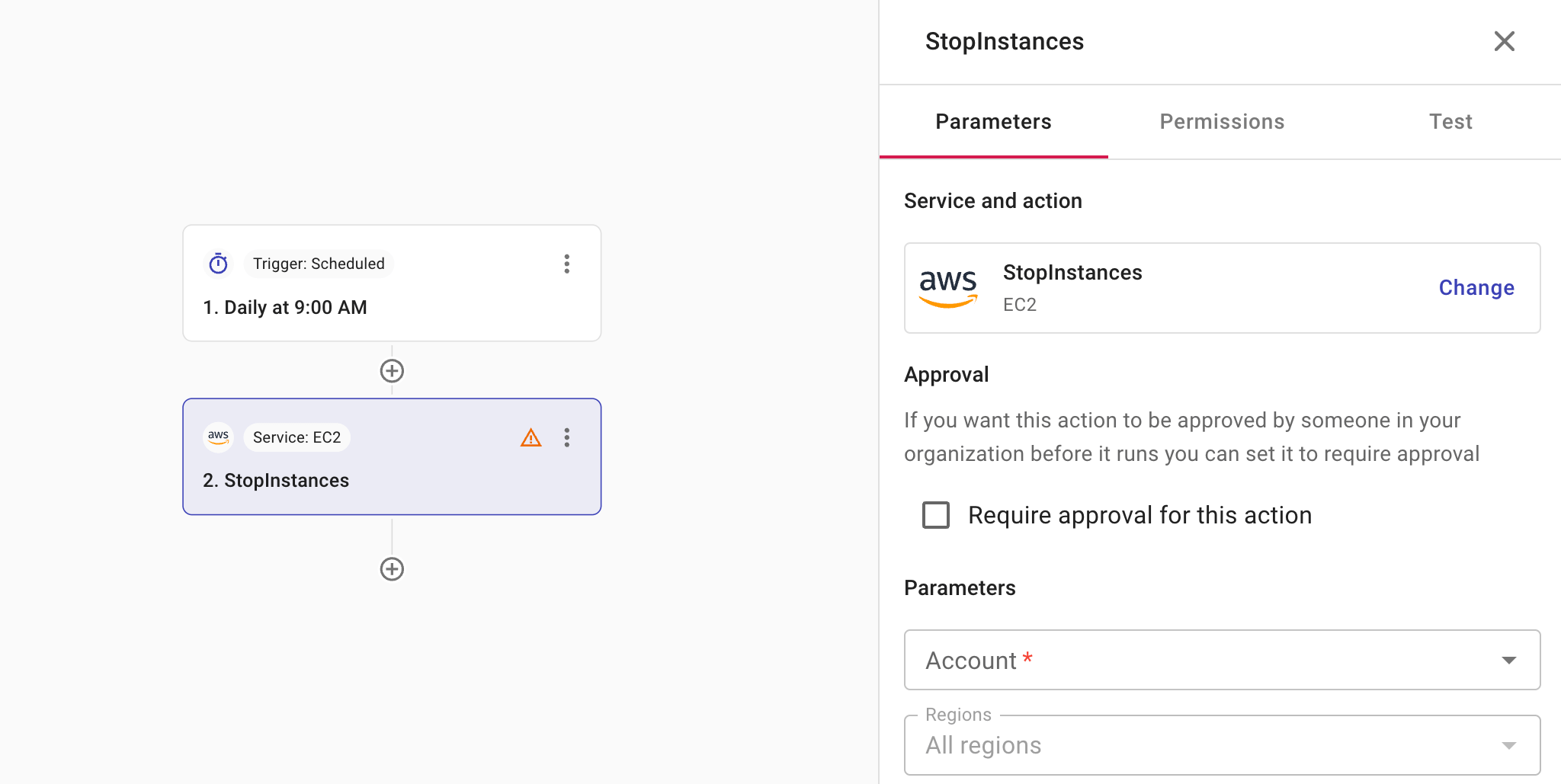
Task: Open the StopInstances step three-dot menu
Action: point(566,437)
